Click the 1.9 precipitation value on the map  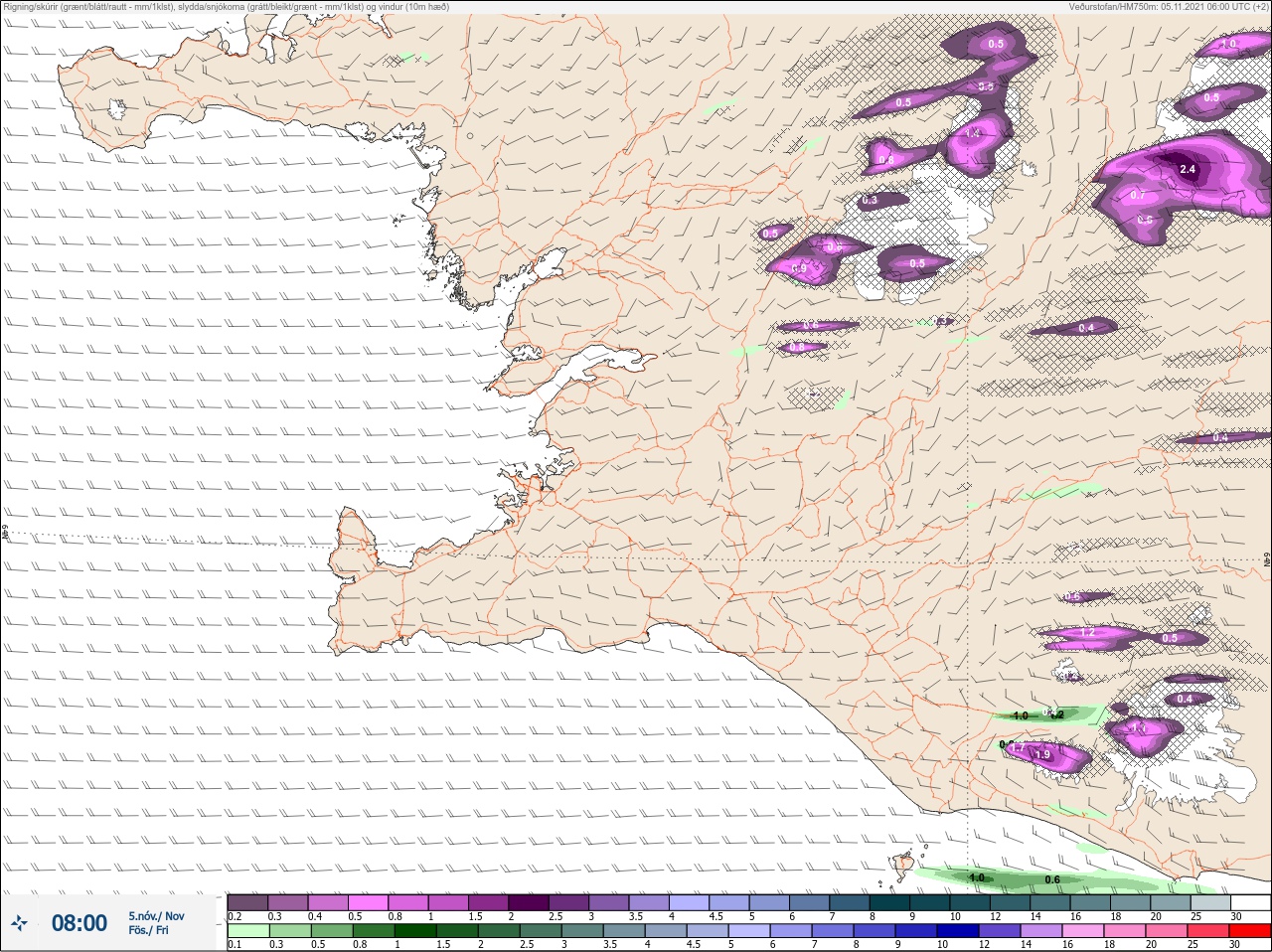(1043, 755)
